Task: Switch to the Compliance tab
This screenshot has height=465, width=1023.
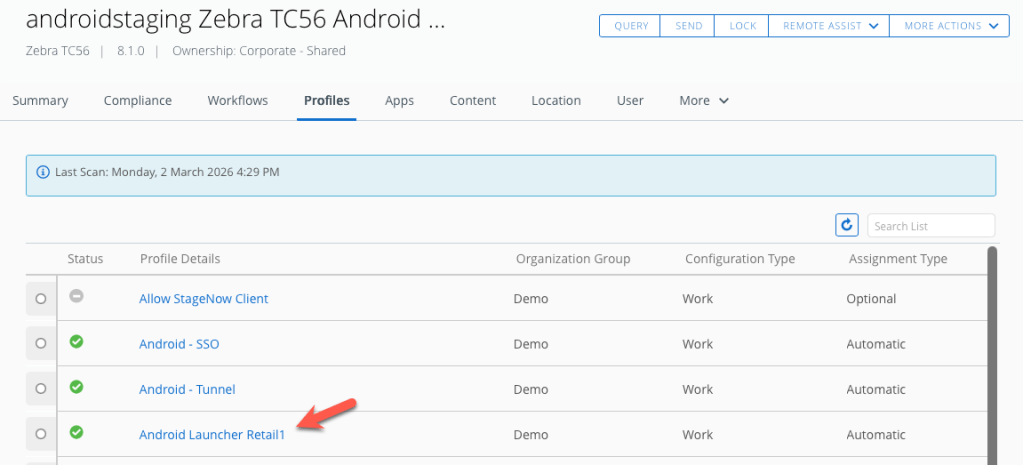Action: pos(138,100)
